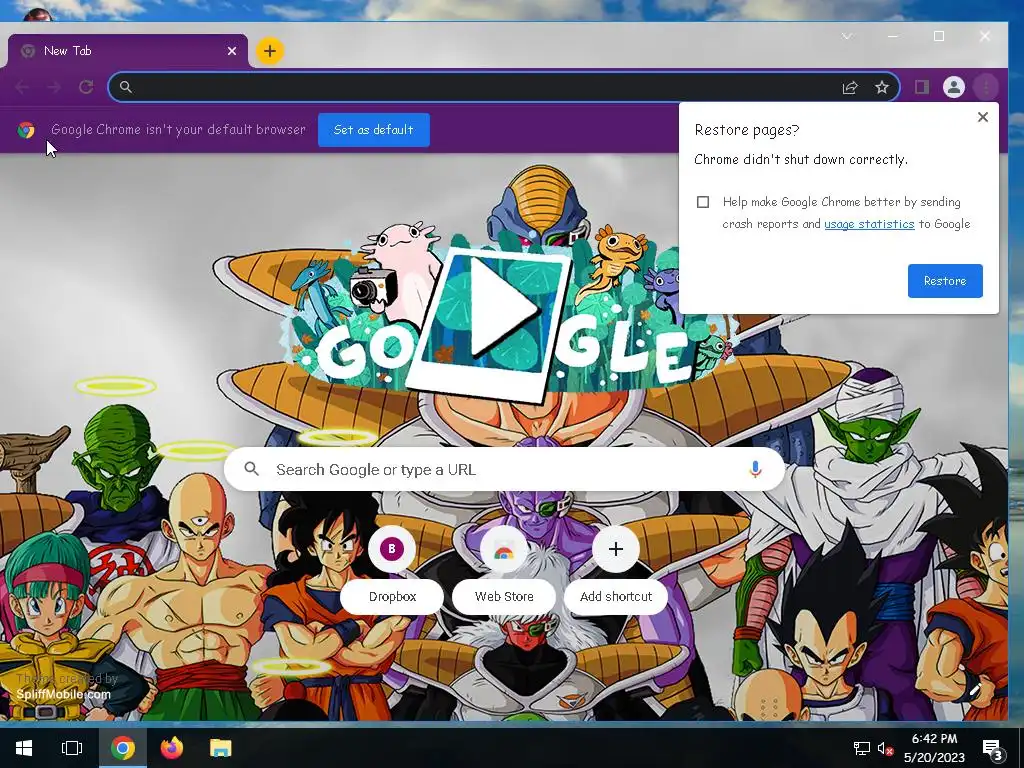Open the Windows Start menu

click(24, 748)
